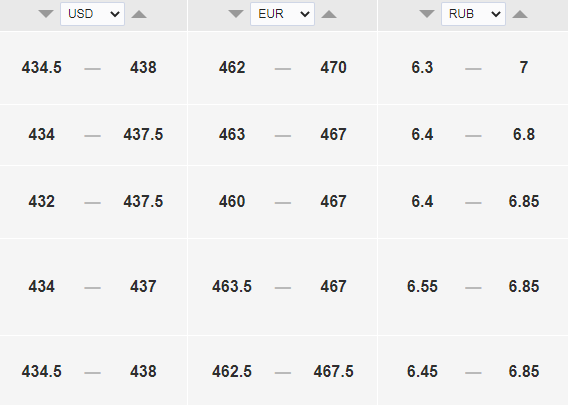The image size is (569, 405).
Task: Select the RUB buy rate 6.45
Action: (422, 371)
